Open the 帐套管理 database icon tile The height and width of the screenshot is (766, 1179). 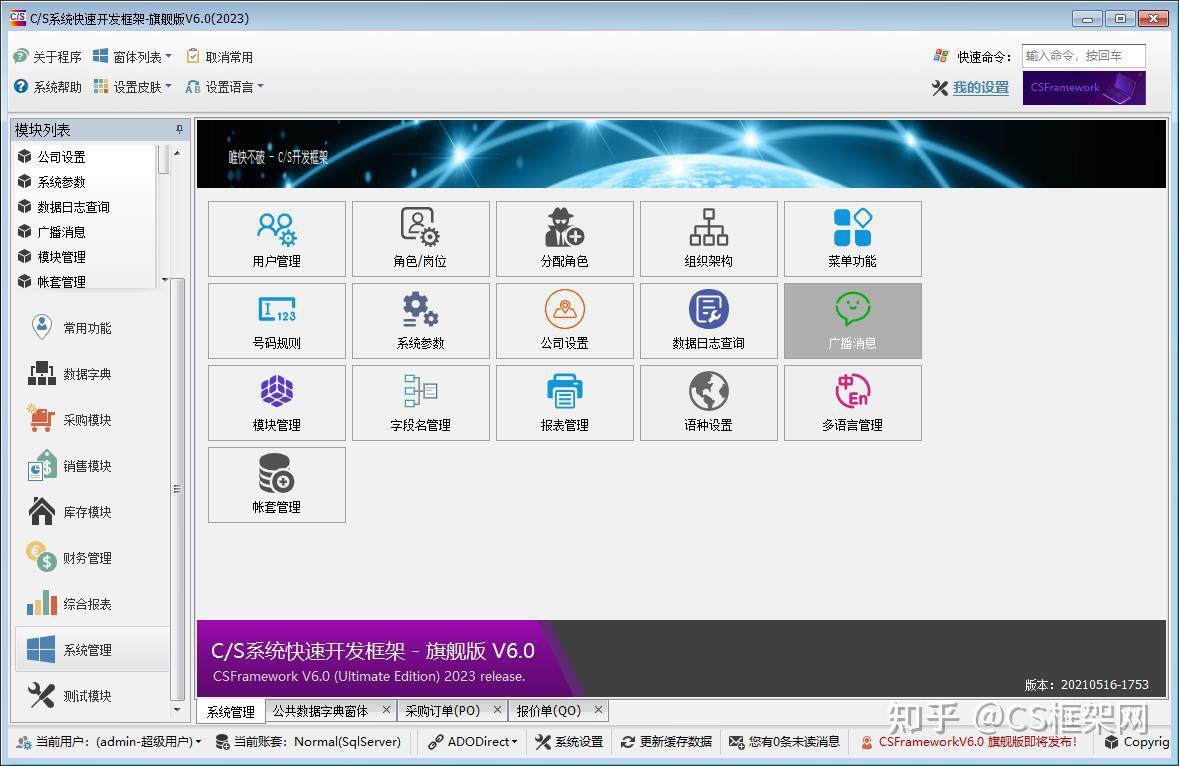coord(276,485)
